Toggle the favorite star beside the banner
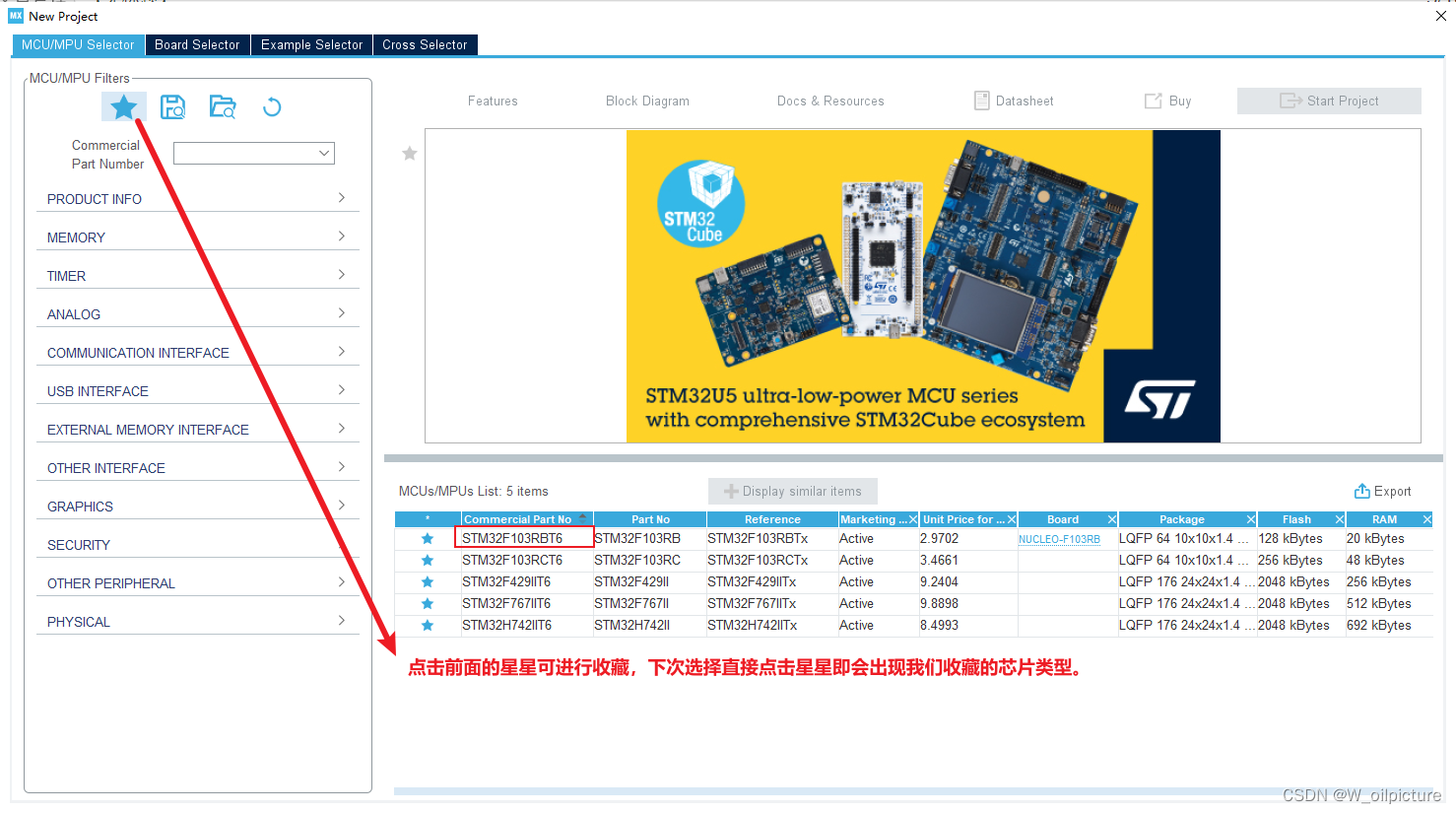The width and height of the screenshot is (1456, 813). tap(410, 153)
